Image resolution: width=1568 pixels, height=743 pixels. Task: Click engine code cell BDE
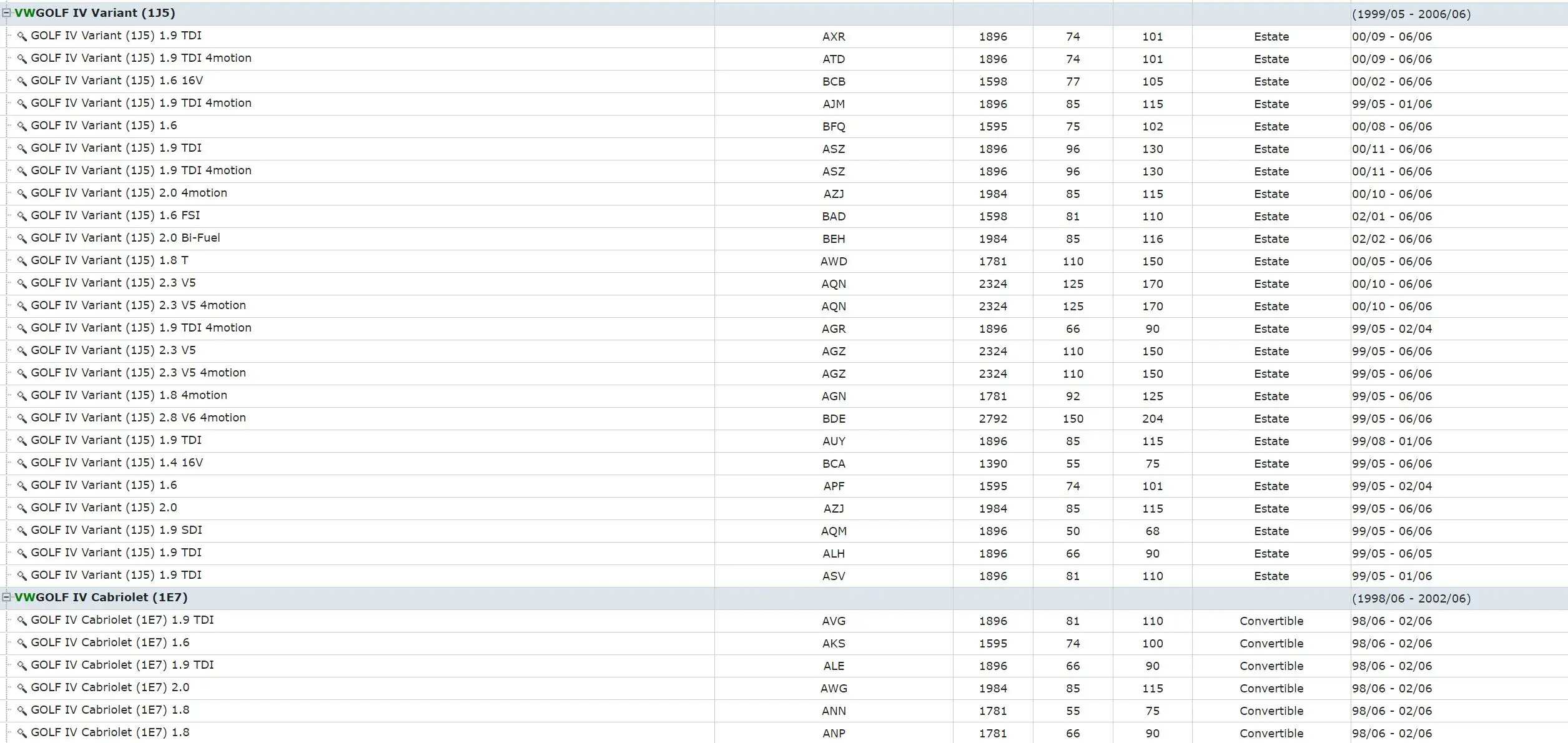[x=834, y=419]
